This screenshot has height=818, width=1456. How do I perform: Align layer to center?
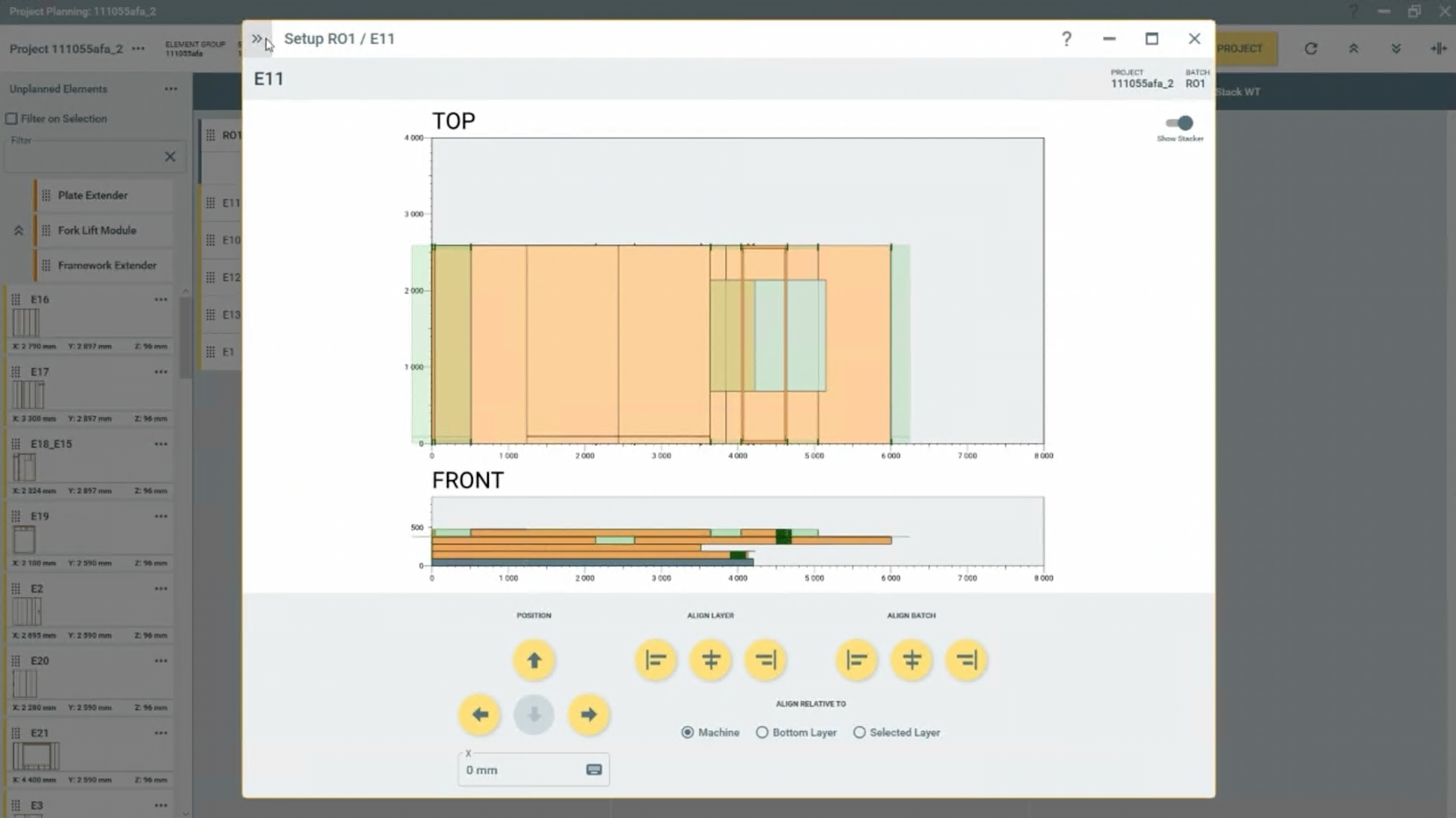click(710, 660)
